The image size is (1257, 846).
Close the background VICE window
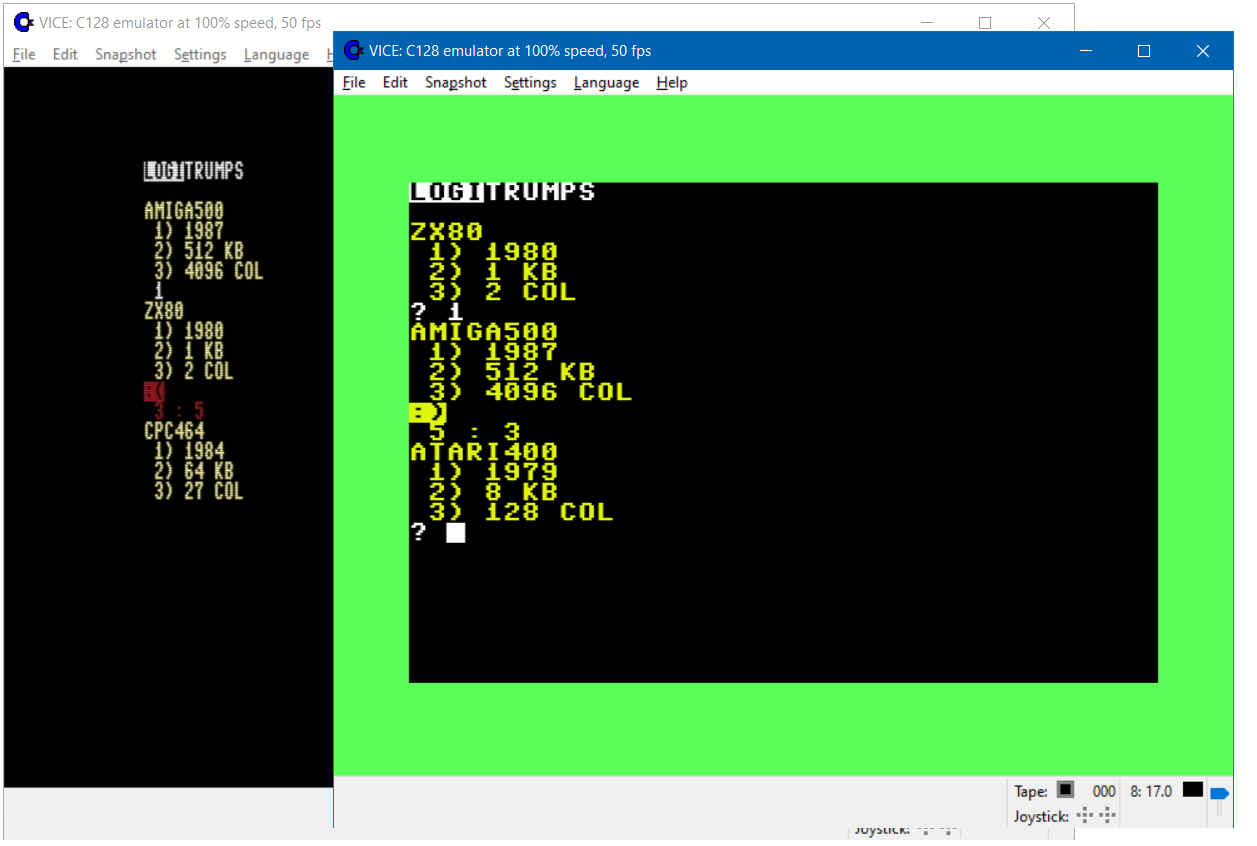click(x=1044, y=23)
